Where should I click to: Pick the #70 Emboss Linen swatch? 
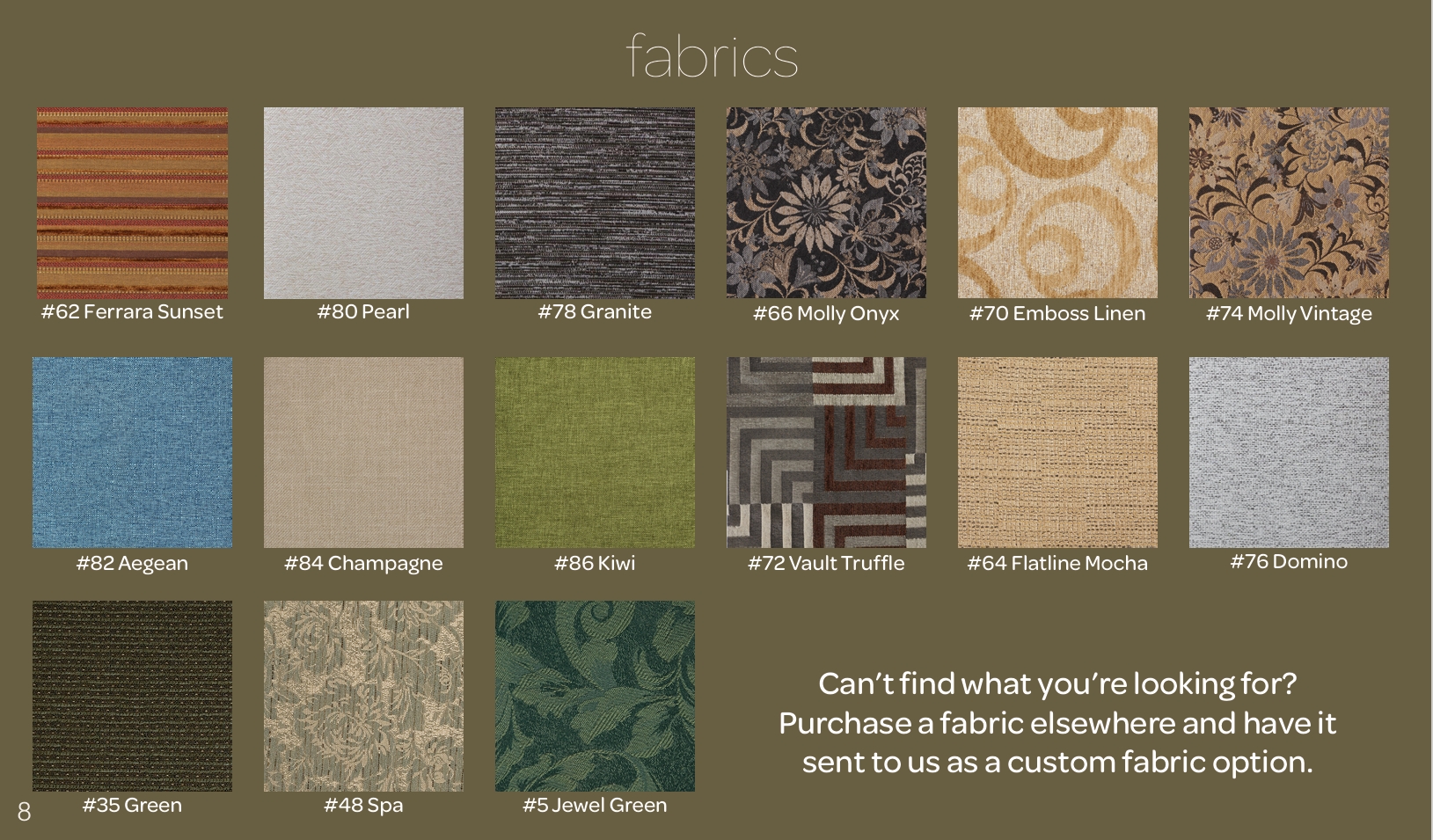[1057, 203]
